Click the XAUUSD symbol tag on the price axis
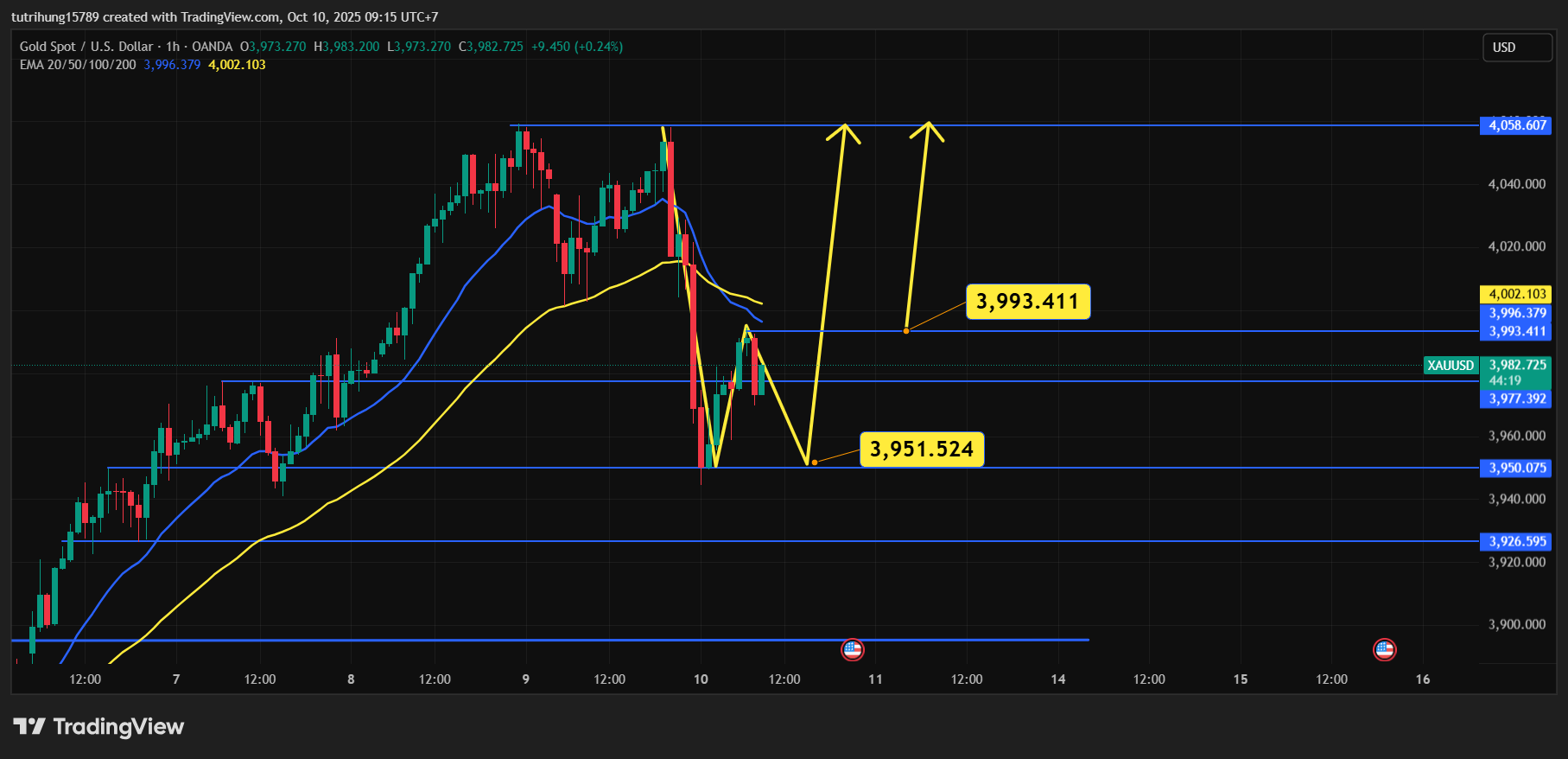 pos(1451,366)
